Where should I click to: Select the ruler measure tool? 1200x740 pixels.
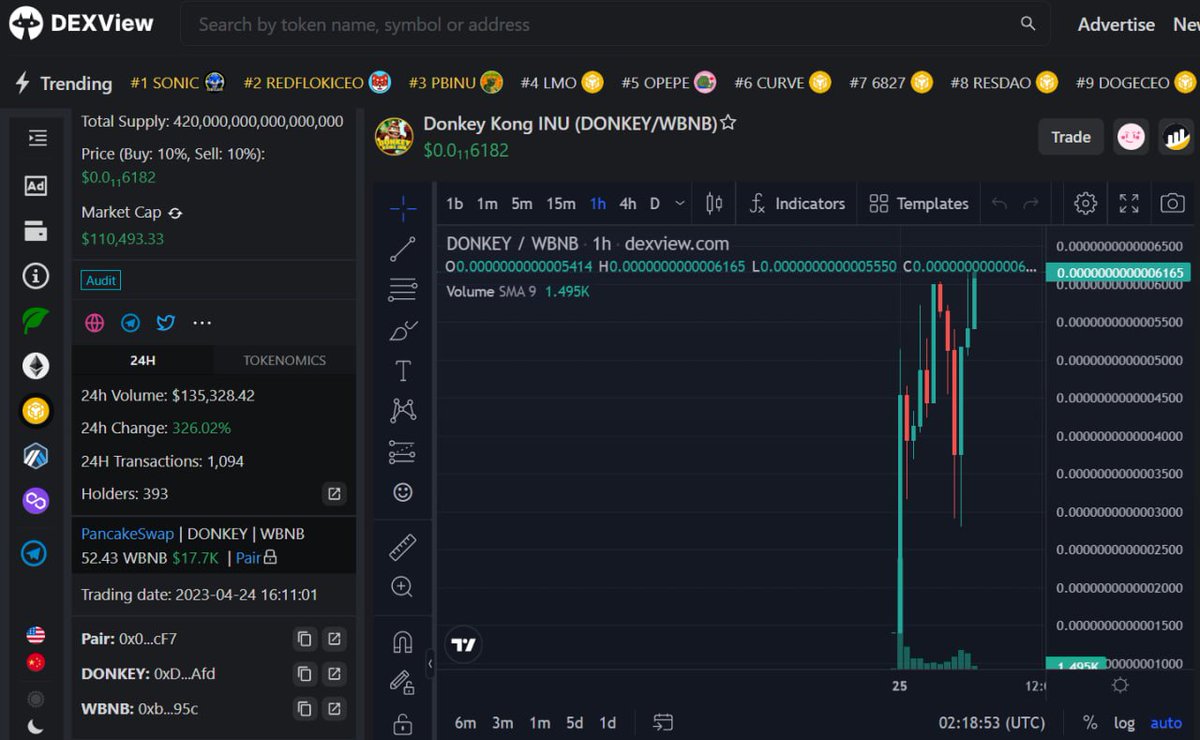tap(403, 547)
